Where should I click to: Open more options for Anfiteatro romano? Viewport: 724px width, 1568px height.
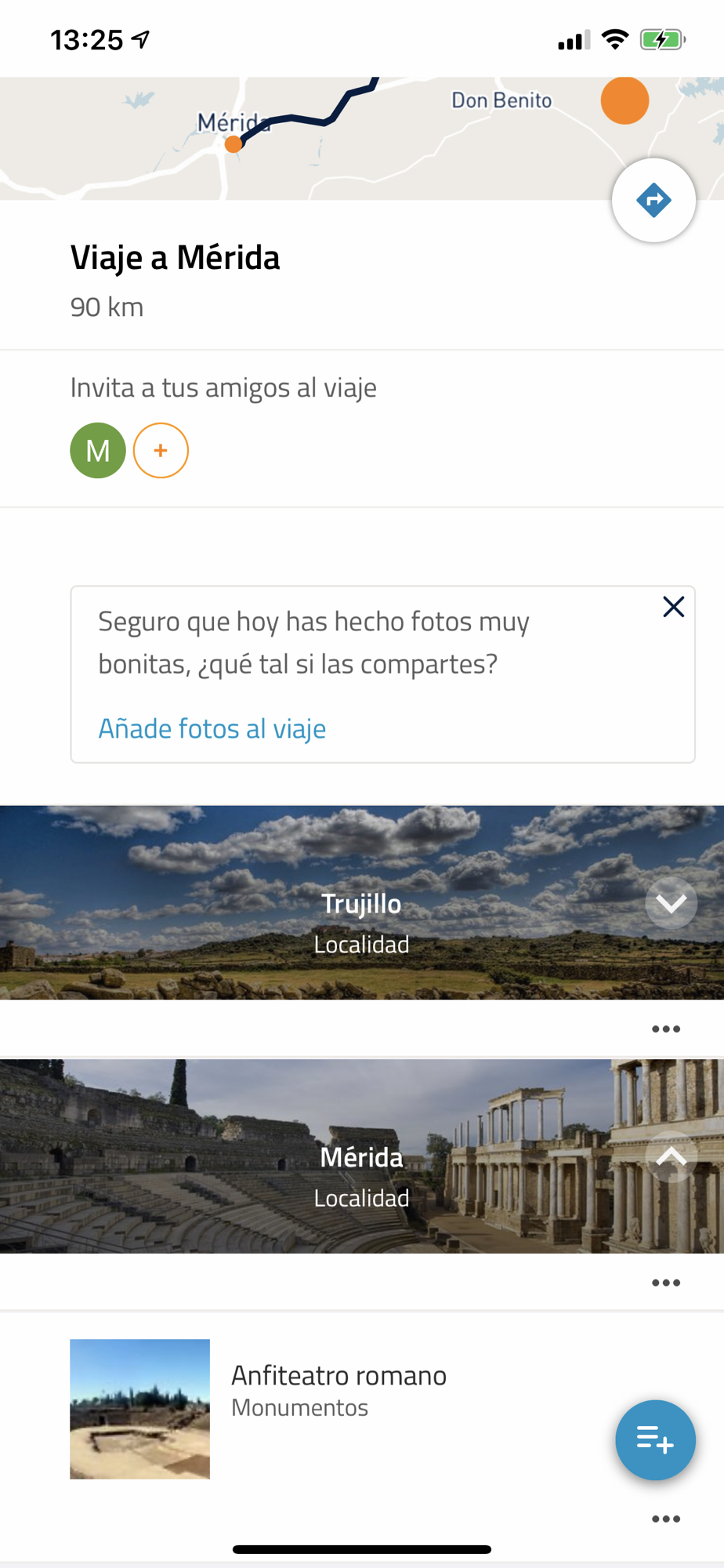click(x=666, y=1519)
